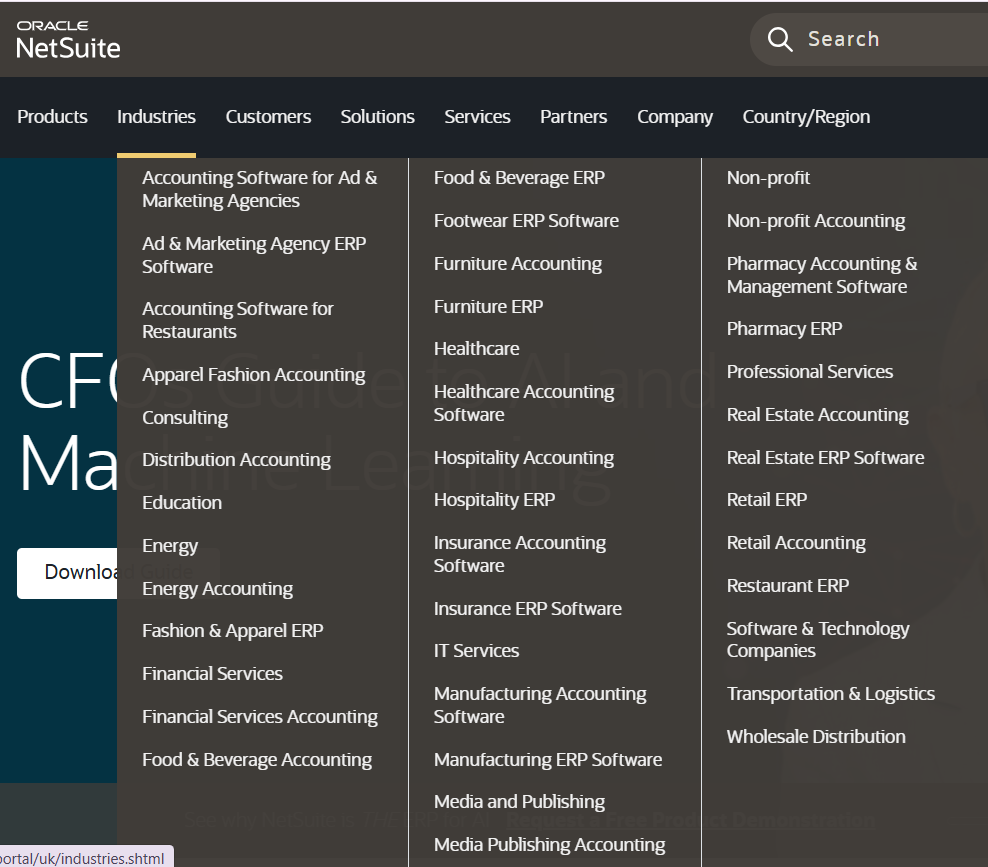The height and width of the screenshot is (867, 988).
Task: Open Energy Accounting link
Action: click(x=217, y=589)
